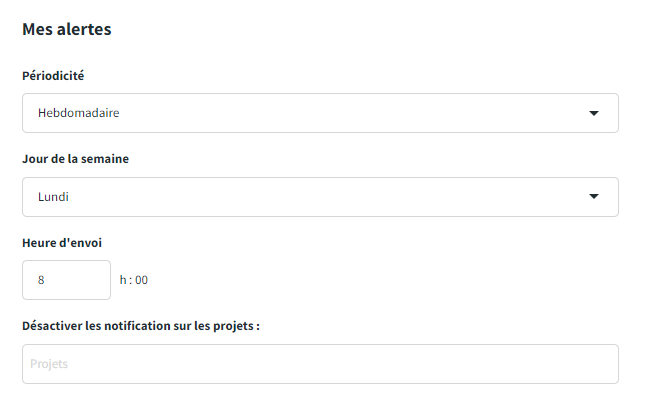The height and width of the screenshot is (414, 647).
Task: Click the Hebdomadaire selected value
Action: (79, 113)
